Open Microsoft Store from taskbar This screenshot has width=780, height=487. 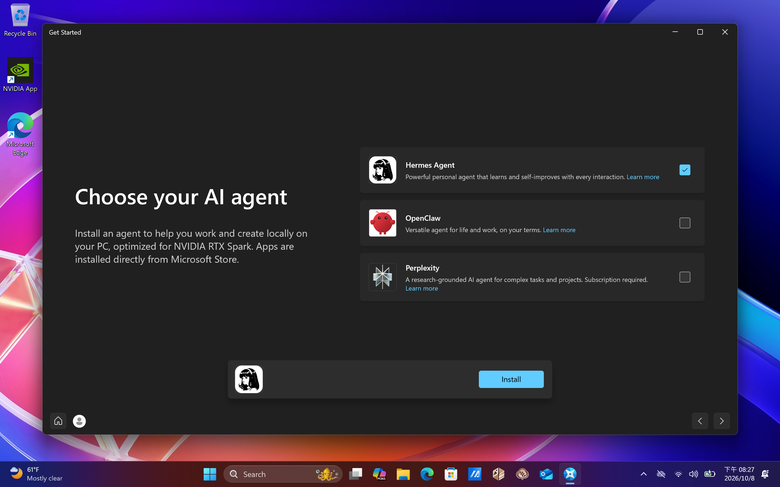pos(451,474)
